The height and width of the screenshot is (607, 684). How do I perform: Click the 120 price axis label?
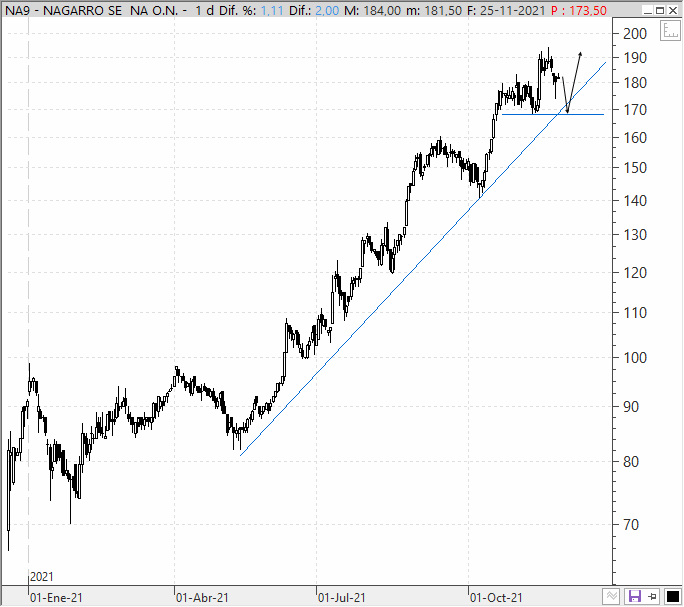click(x=634, y=273)
